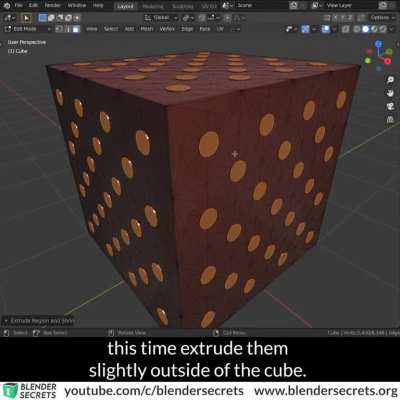Open the snapping options dropdown
This screenshot has width=400, height=400.
click(213, 18)
